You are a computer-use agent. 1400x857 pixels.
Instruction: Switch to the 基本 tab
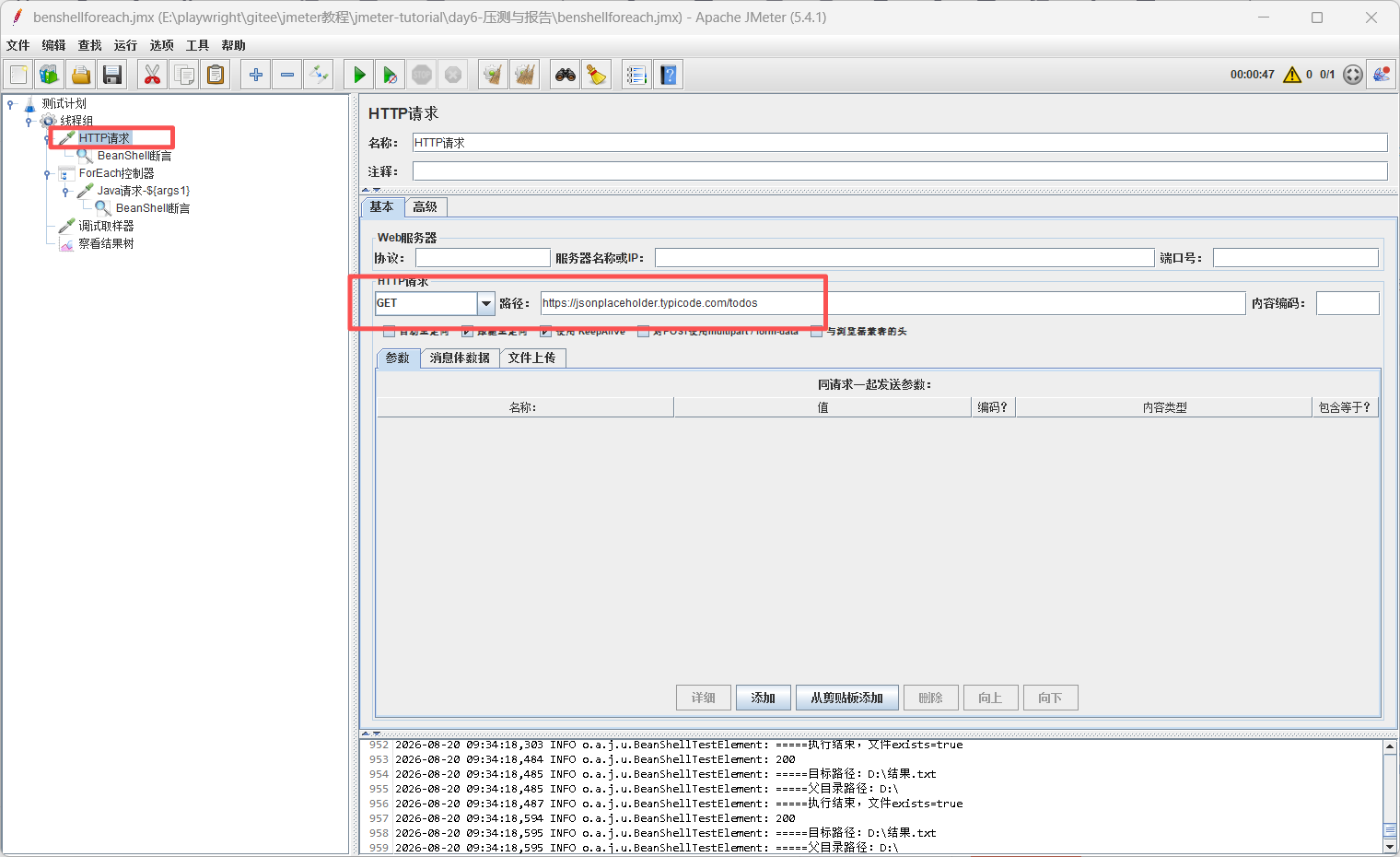[382, 207]
